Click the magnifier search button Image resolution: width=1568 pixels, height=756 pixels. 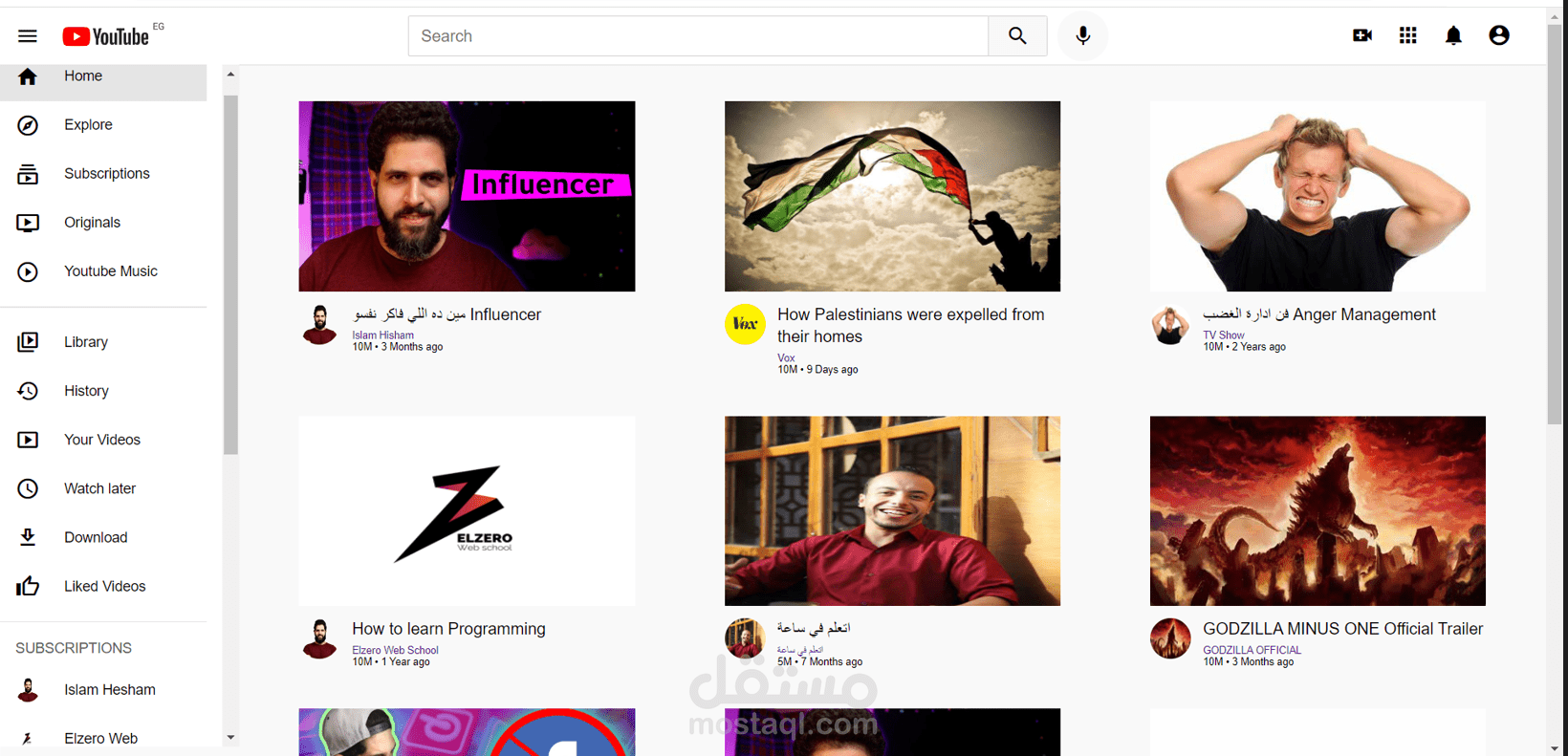pos(1017,36)
